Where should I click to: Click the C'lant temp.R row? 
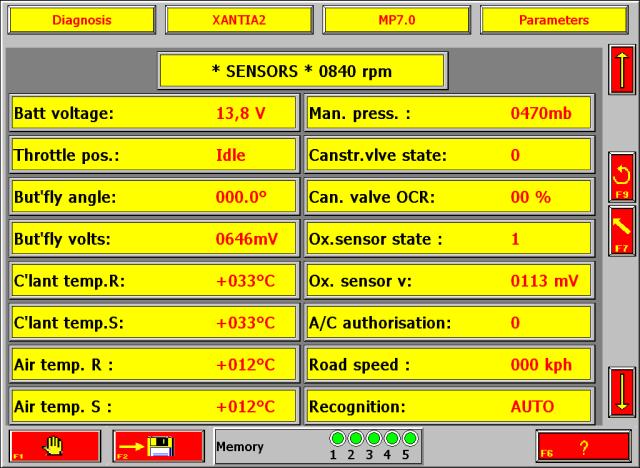click(x=154, y=280)
